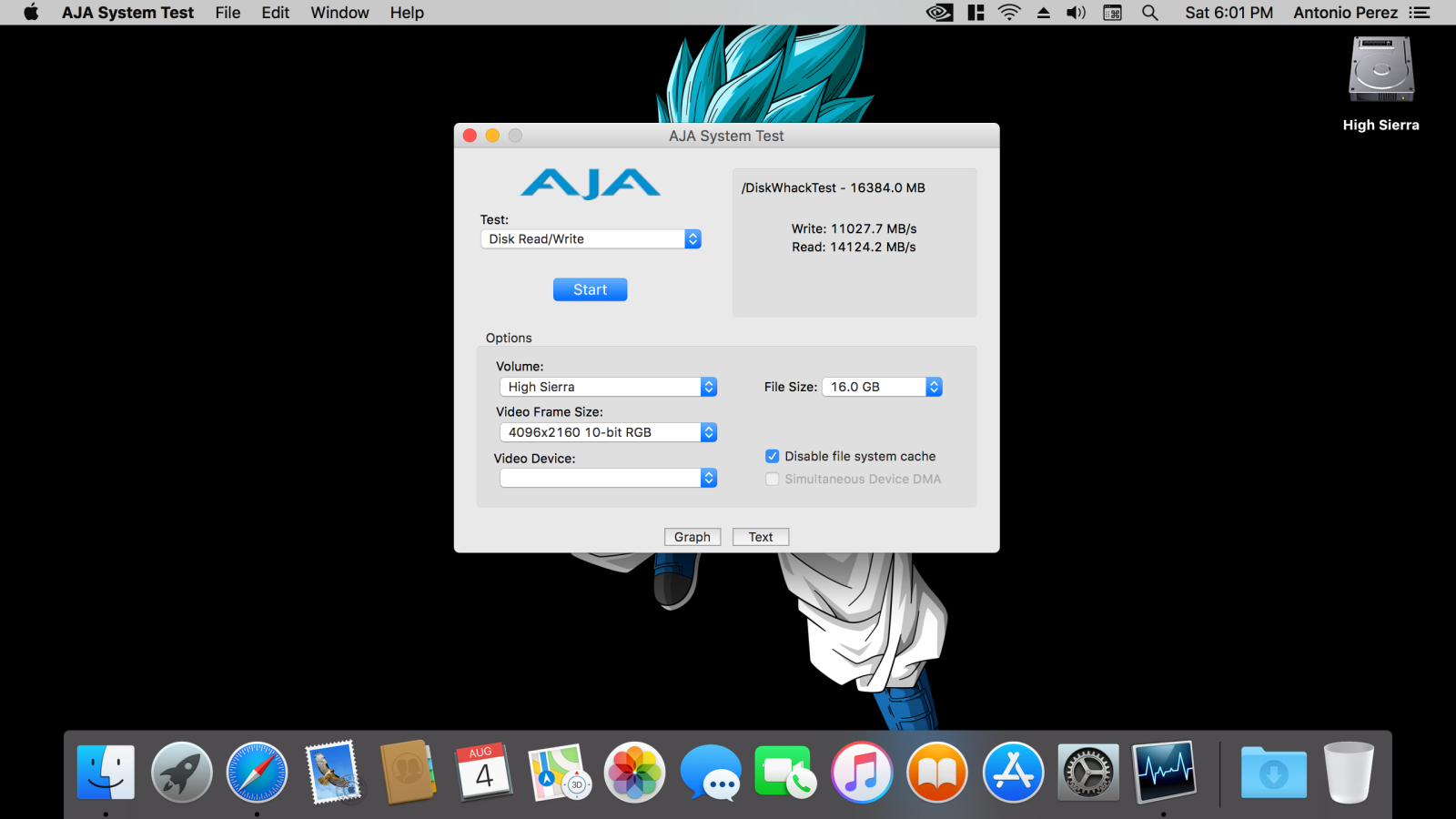The width and height of the screenshot is (1456, 819).
Task: Toggle Disable file system cache checkbox
Action: point(773,456)
